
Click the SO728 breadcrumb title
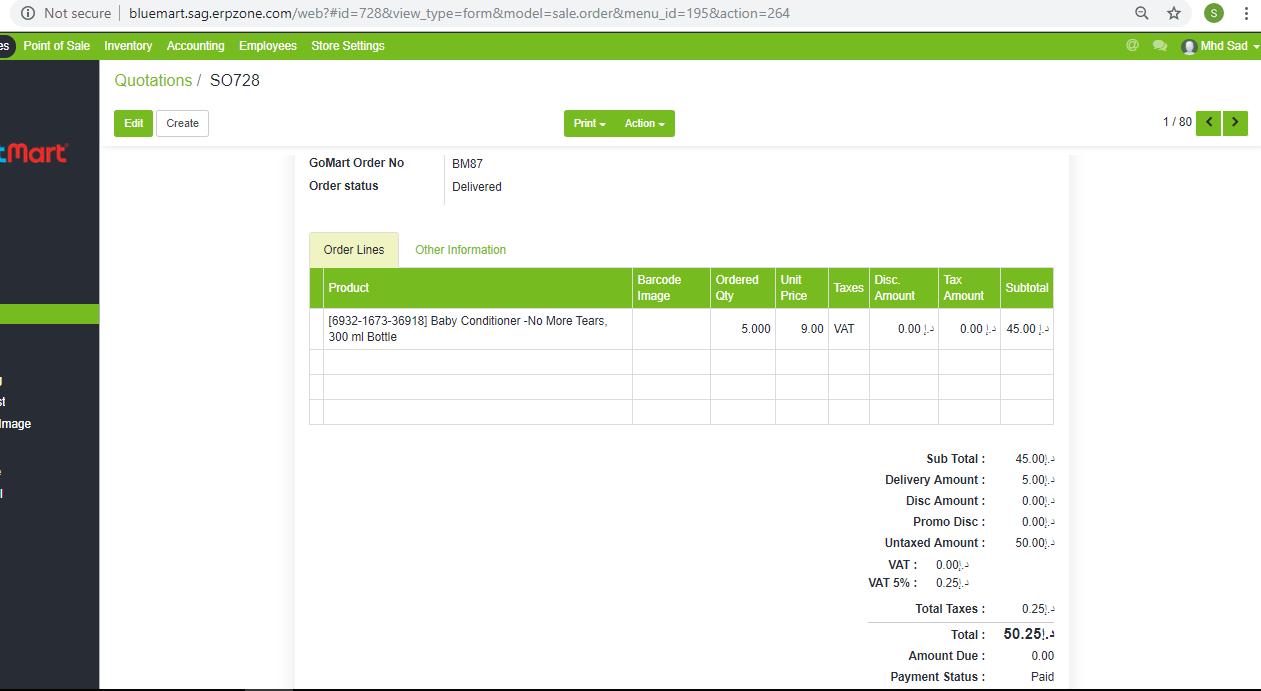coord(235,80)
